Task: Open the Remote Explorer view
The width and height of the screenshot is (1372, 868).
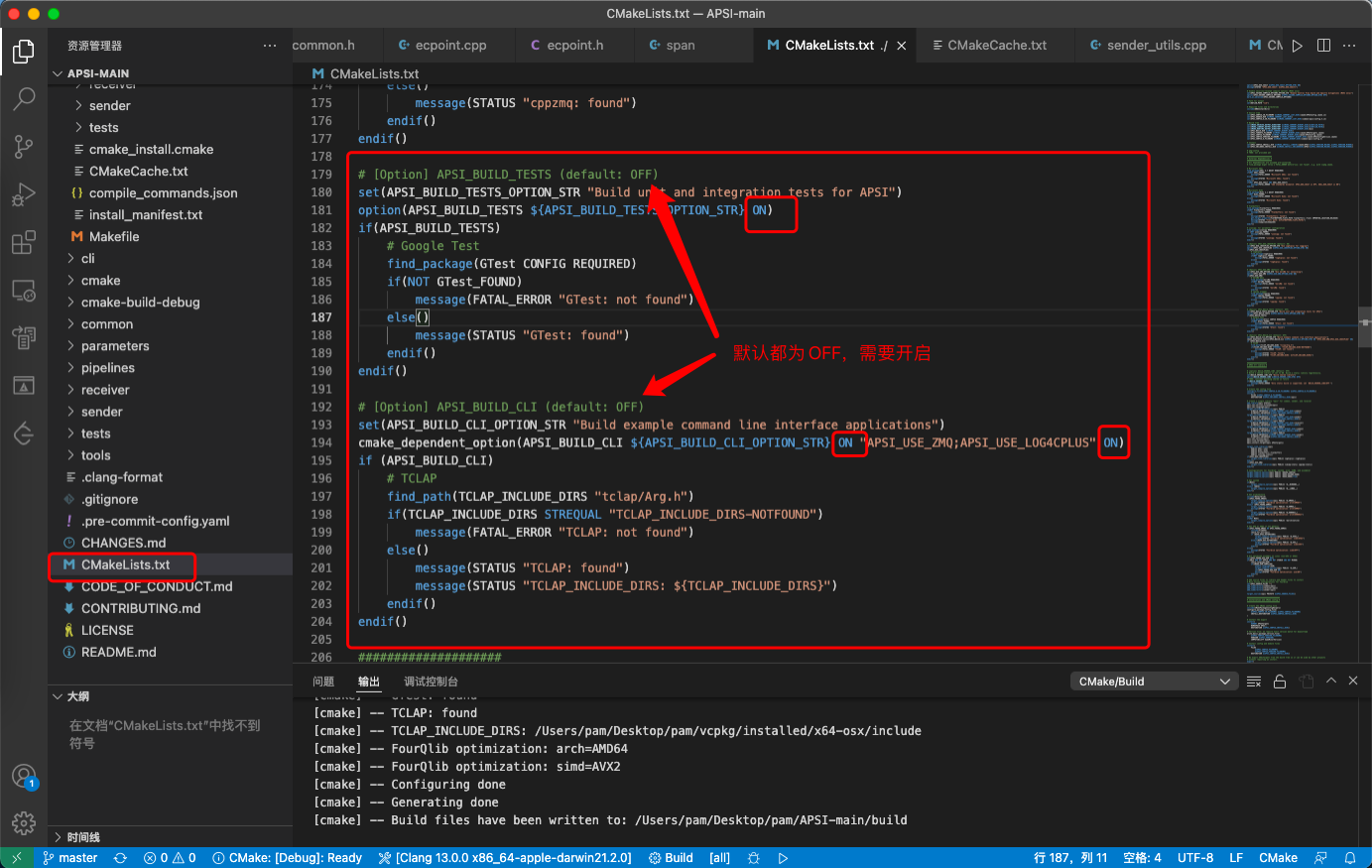Action: point(24,290)
